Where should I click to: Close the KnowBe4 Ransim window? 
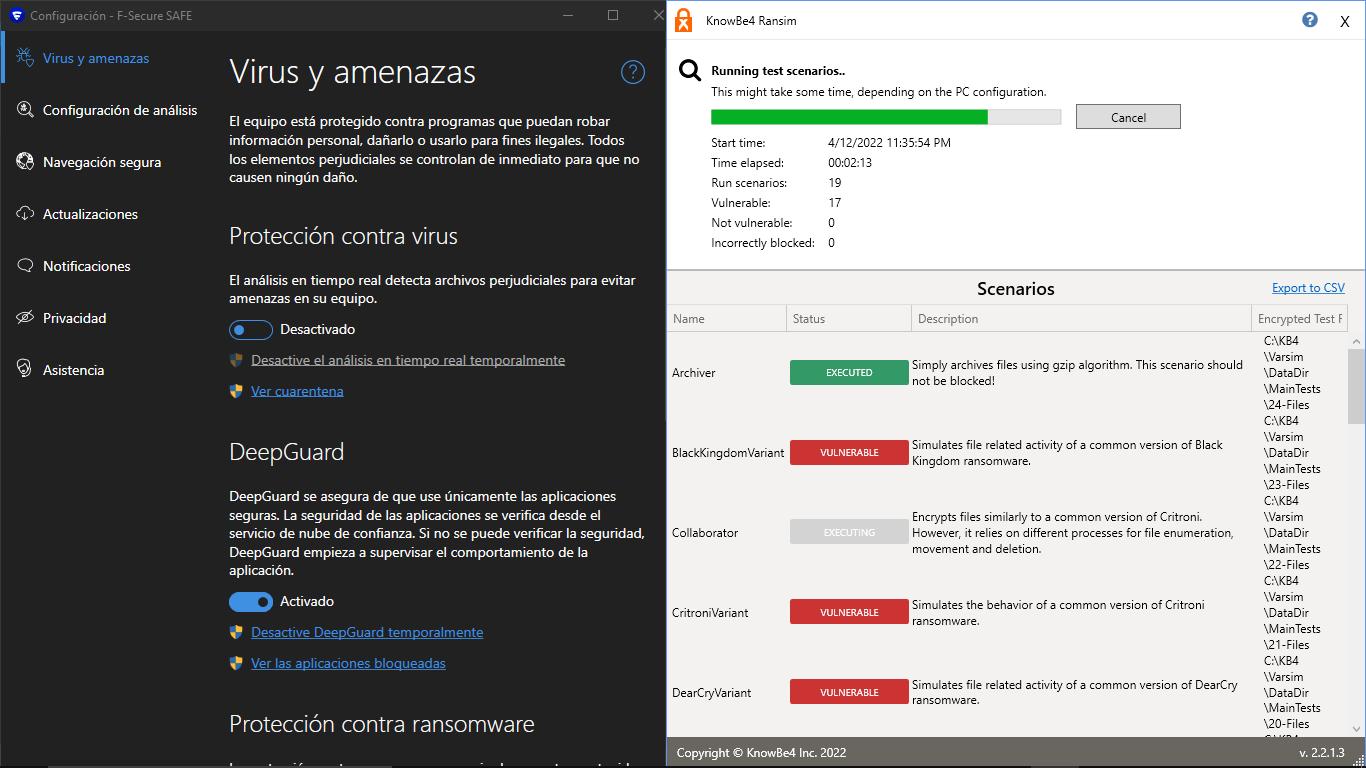[x=1345, y=21]
